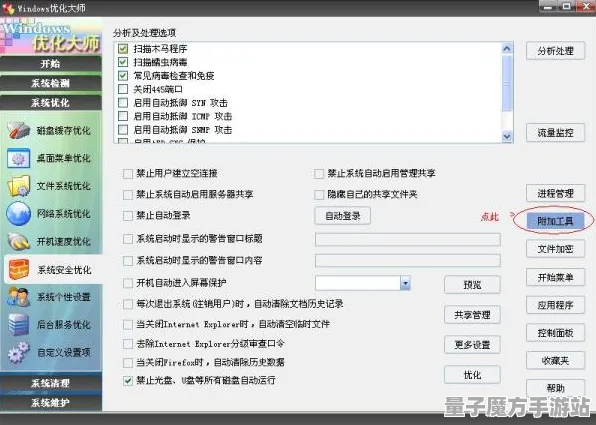This screenshot has width=596, height=425.
Task: Check 每次退出系统时自动清除文档历史记录
Action: 128,304
